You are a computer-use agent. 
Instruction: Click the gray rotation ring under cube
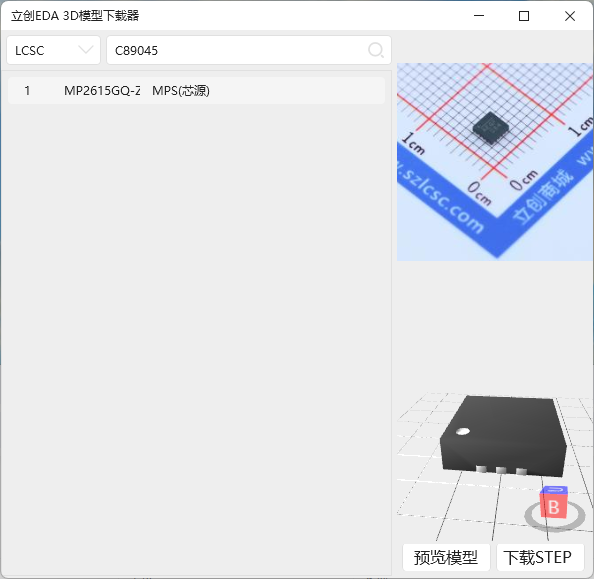[555, 516]
